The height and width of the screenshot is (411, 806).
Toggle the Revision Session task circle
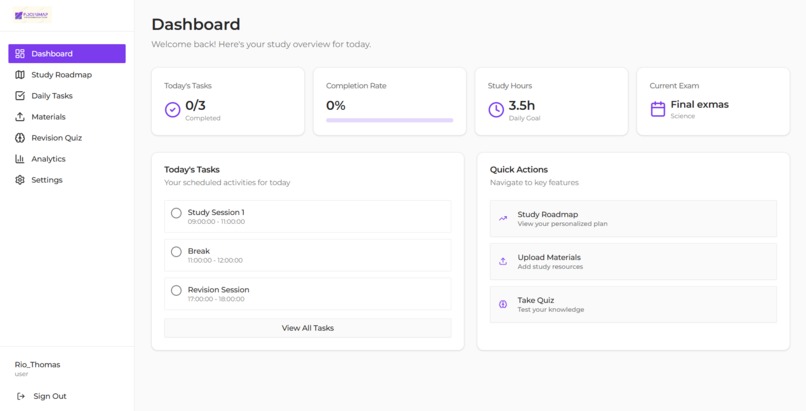pyautogui.click(x=176, y=290)
